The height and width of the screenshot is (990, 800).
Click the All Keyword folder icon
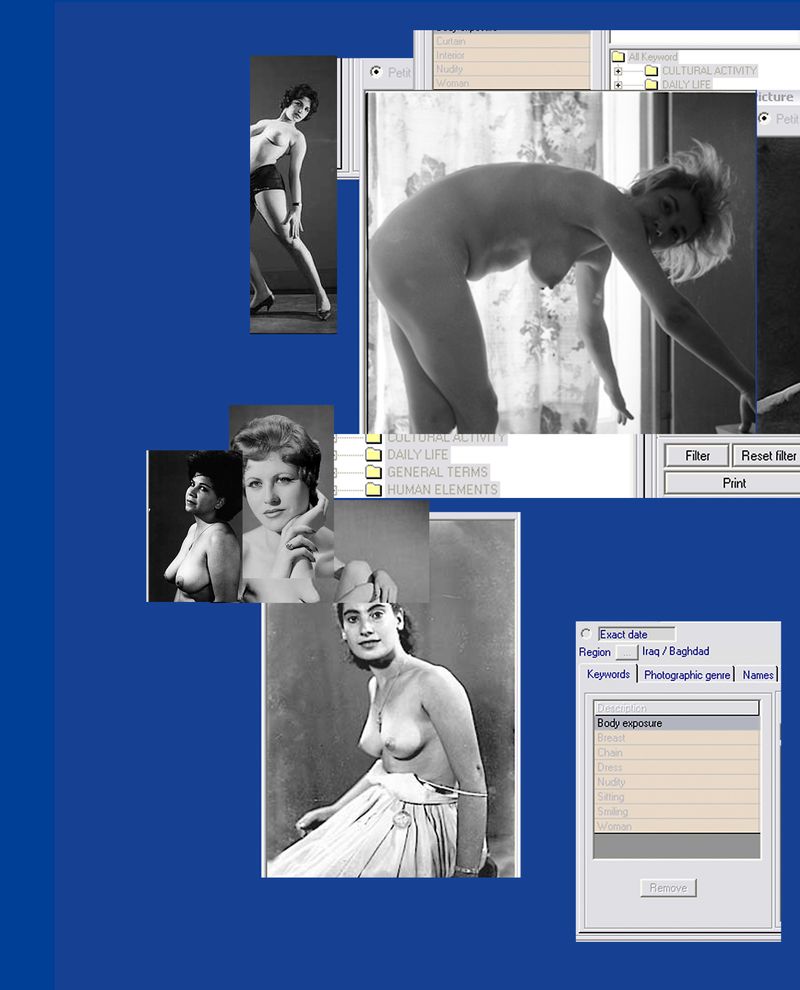pos(617,57)
